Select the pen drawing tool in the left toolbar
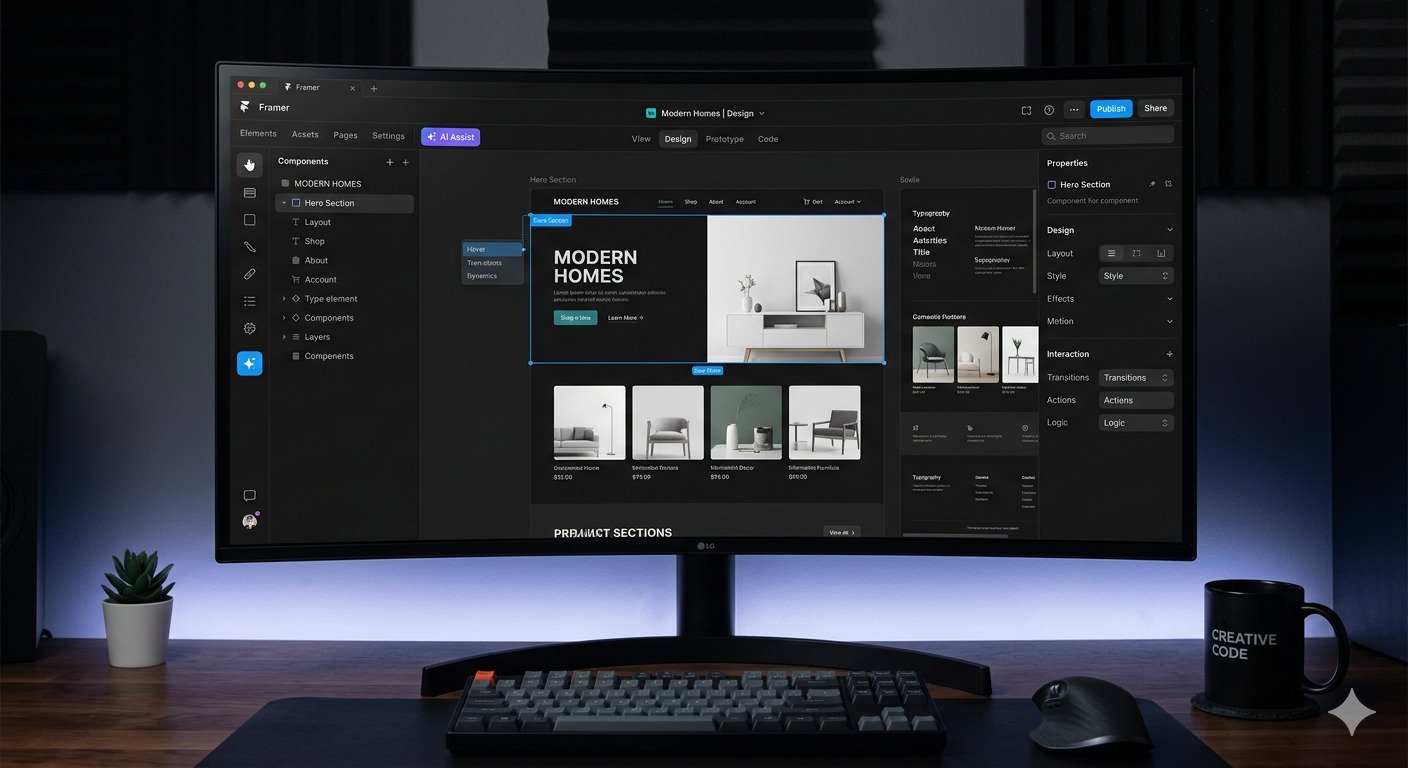This screenshot has height=768, width=1408. 250,247
